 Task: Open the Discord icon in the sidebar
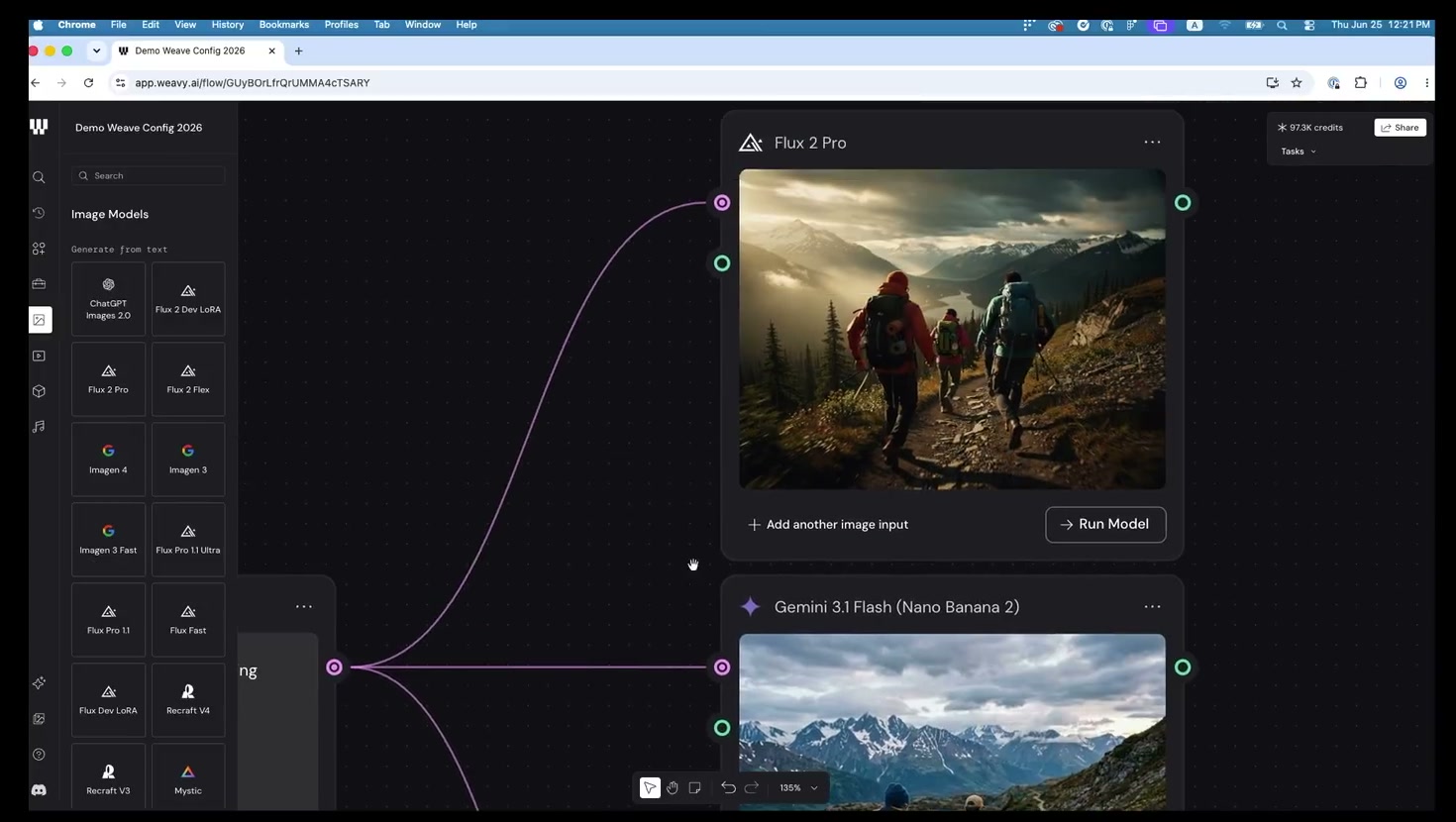[39, 790]
